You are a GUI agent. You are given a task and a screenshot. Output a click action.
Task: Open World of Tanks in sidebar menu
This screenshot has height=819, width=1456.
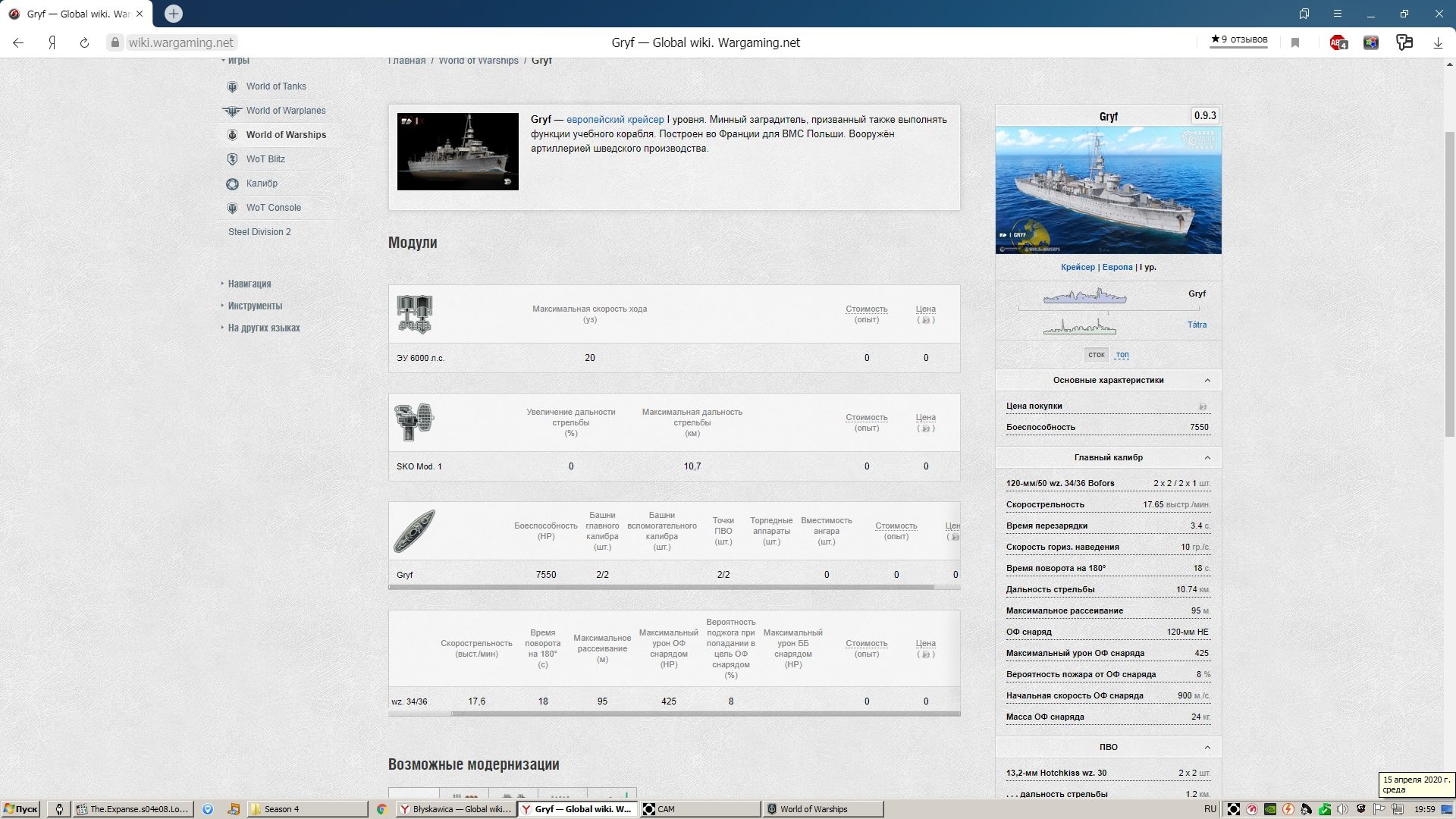[x=276, y=86]
